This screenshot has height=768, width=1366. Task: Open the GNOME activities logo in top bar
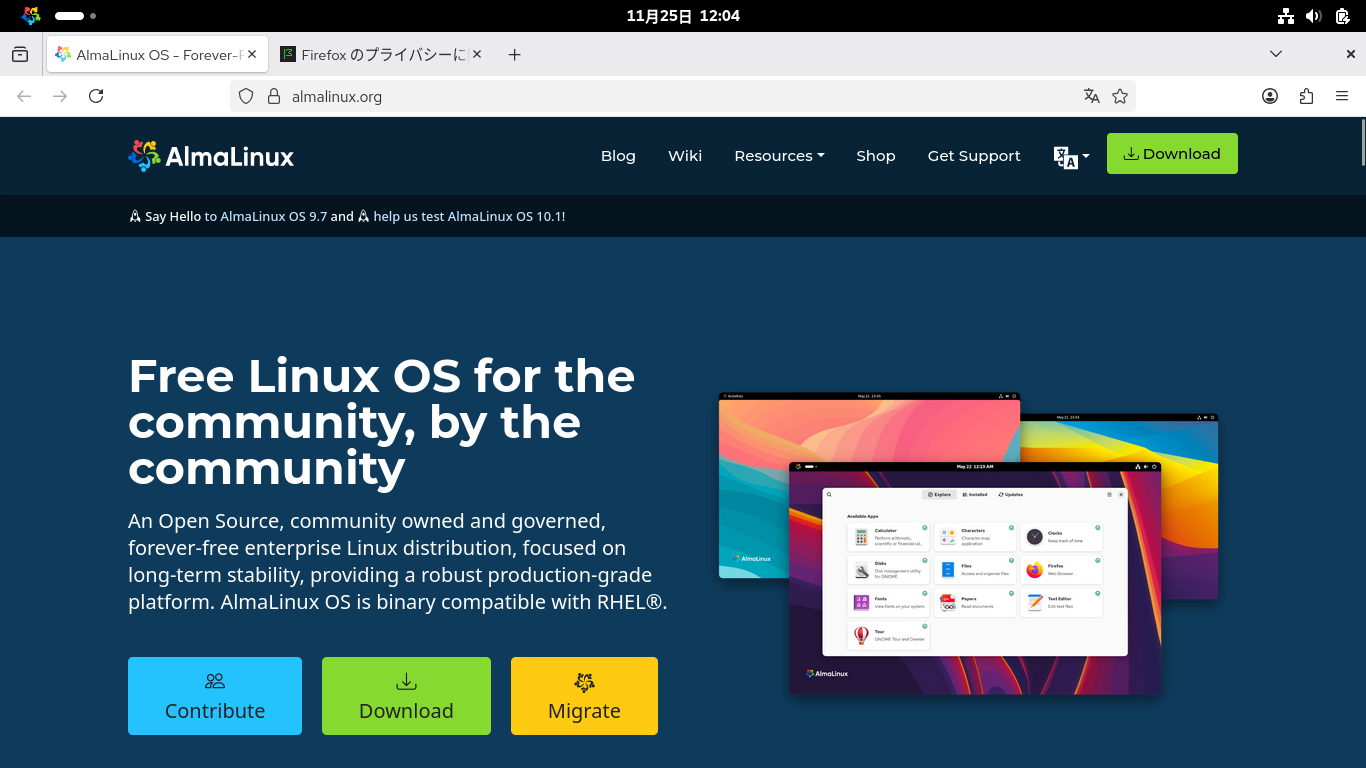31,16
